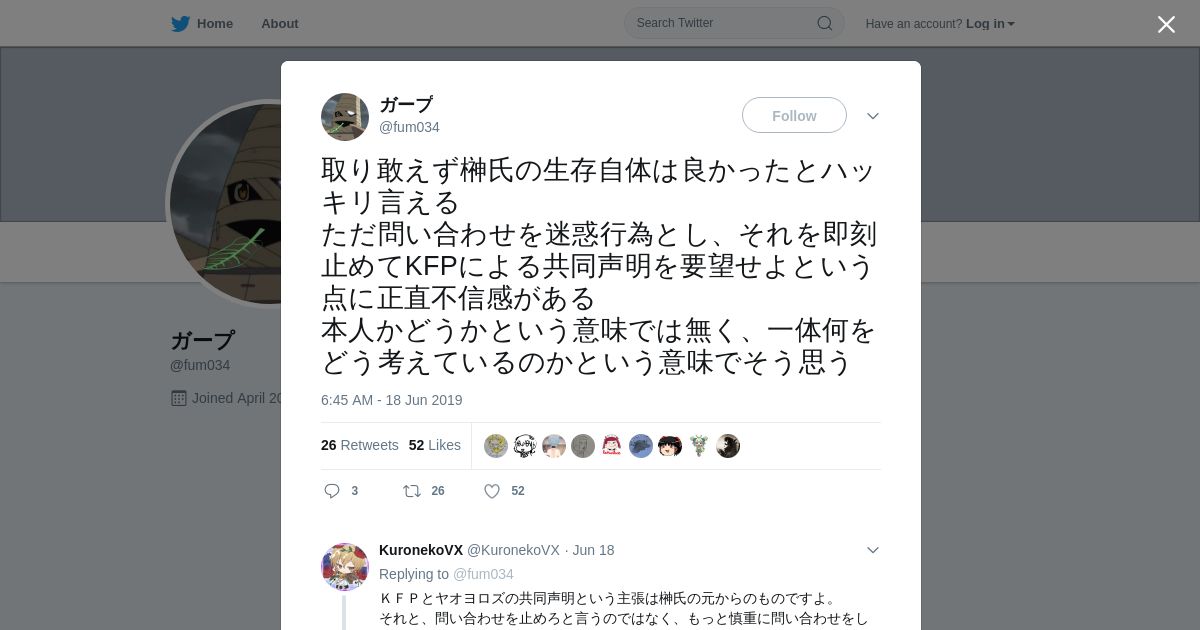The height and width of the screenshot is (630, 1200).
Task: Expand the tweet options chevron by Follow
Action: [873, 116]
